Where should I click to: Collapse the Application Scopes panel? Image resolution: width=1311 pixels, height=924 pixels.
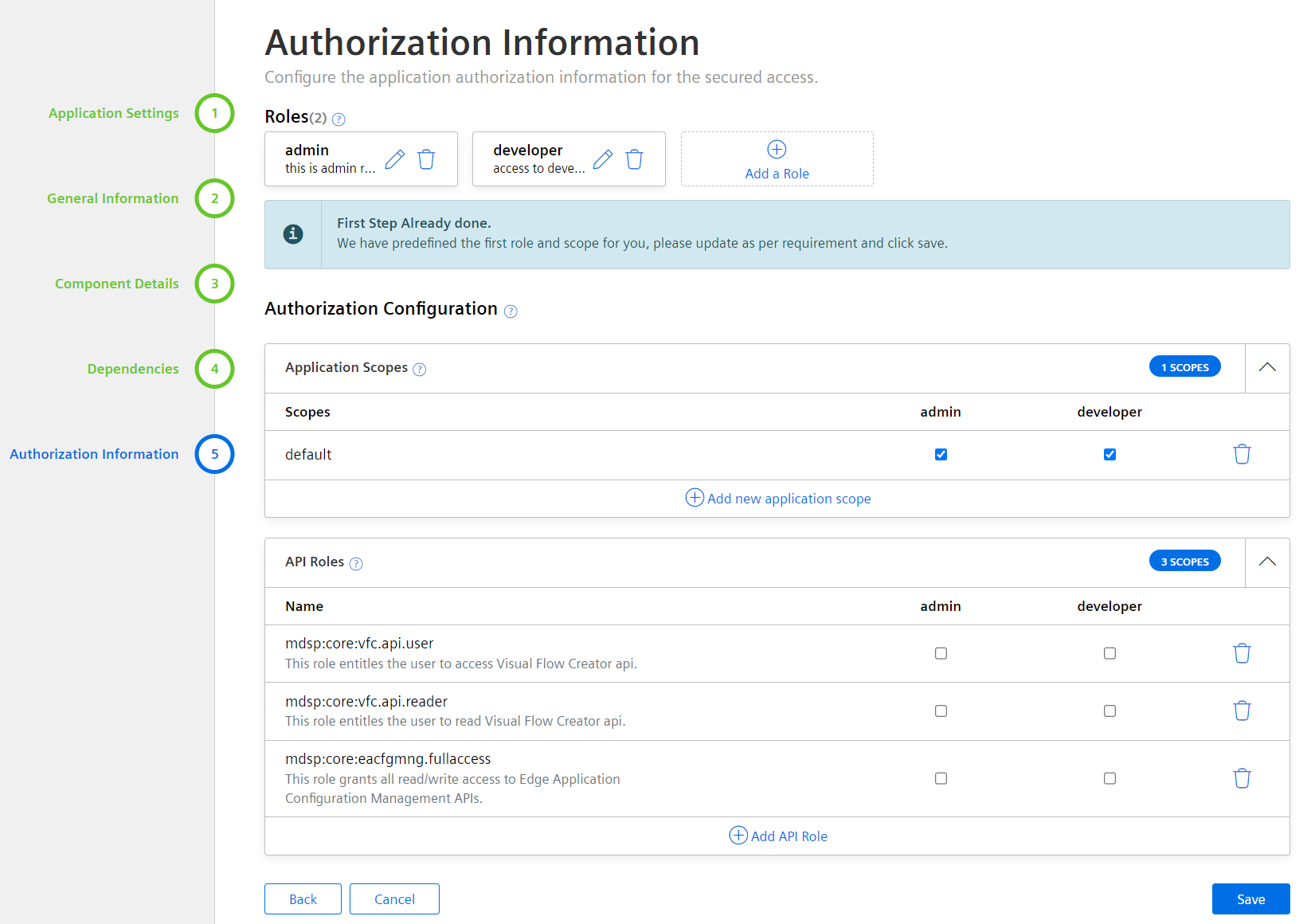[1267, 368]
